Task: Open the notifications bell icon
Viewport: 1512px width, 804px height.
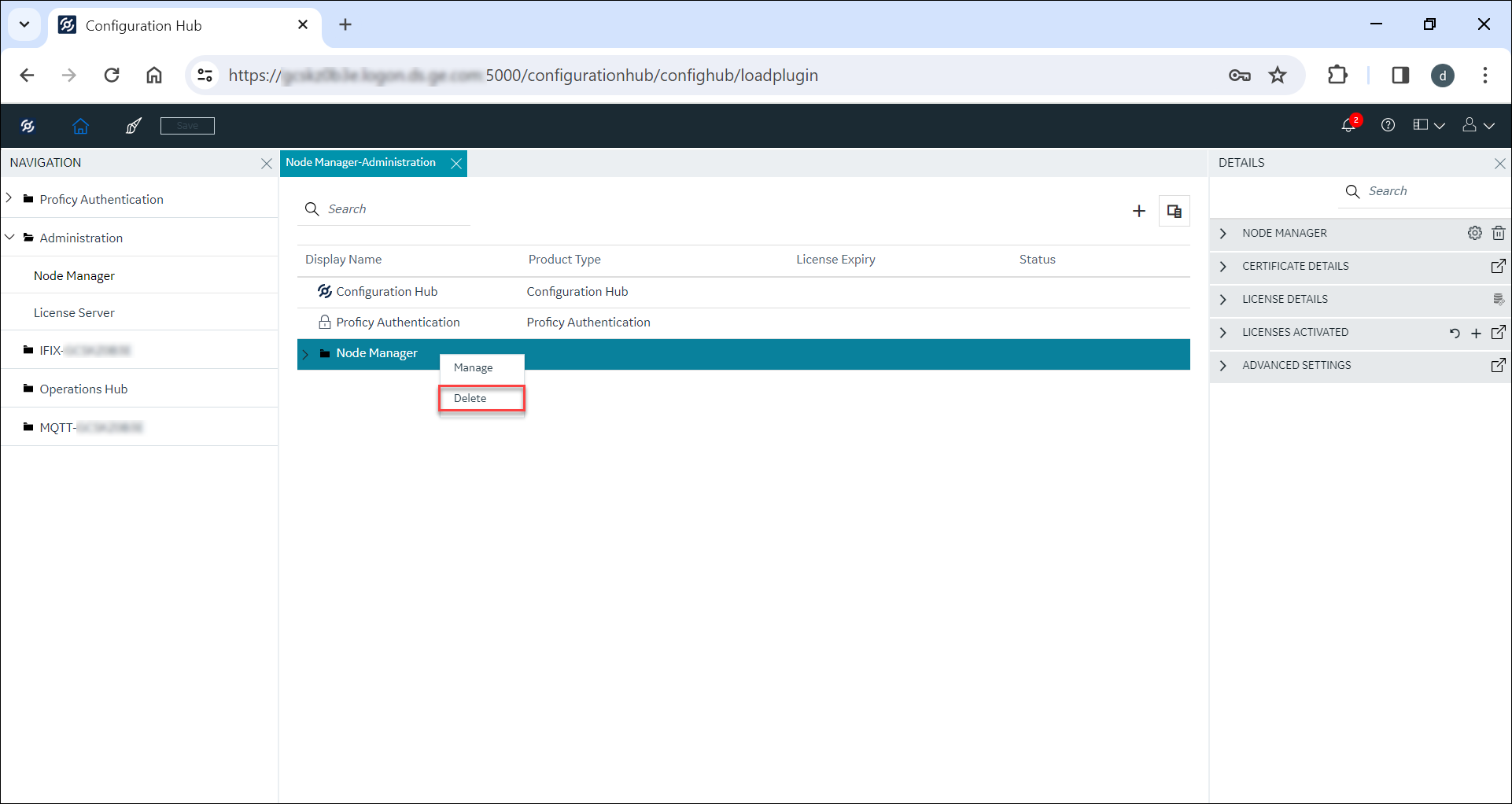Action: 1349,125
